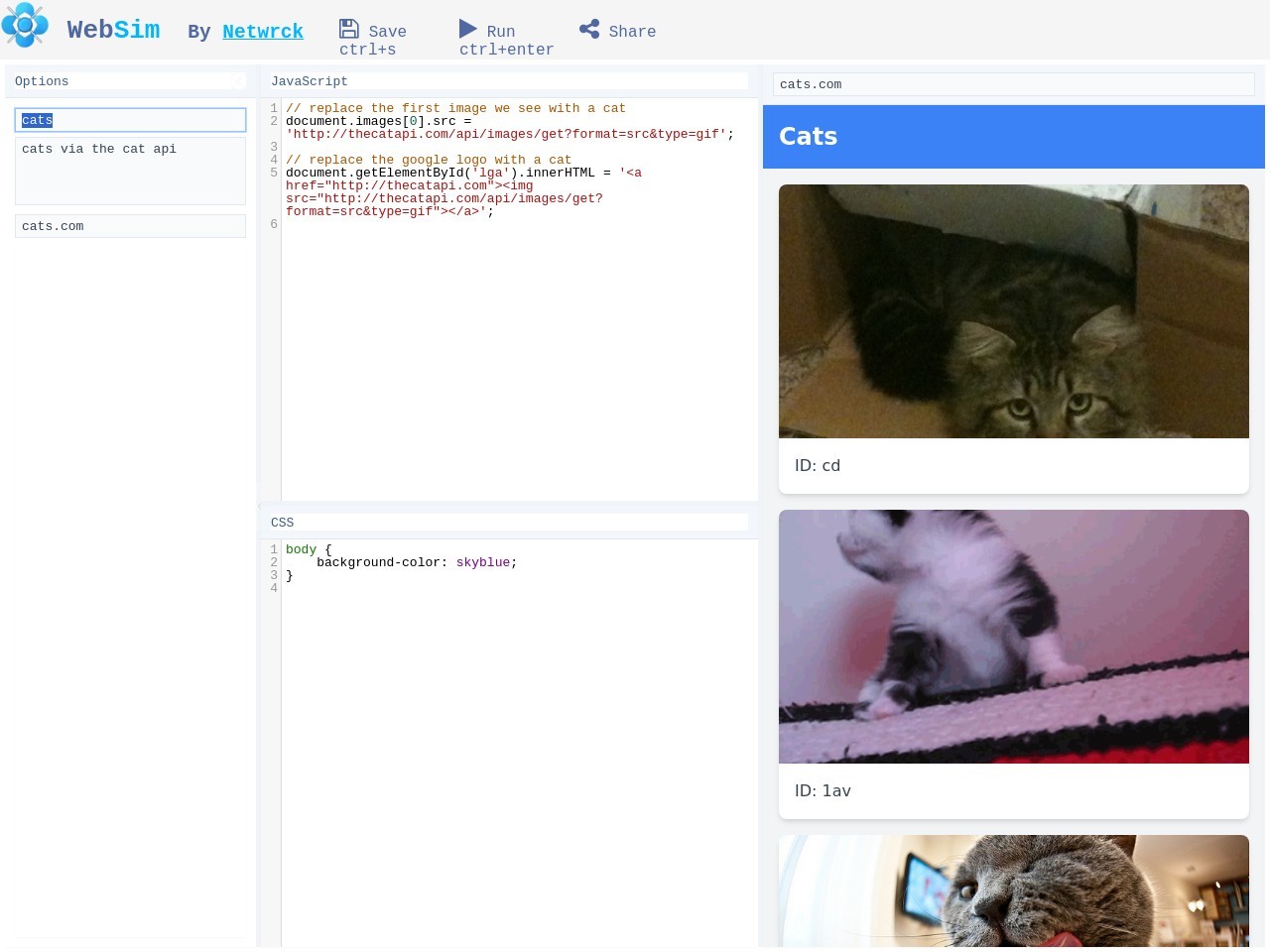Click the Share button label
The image size is (1270, 952).
(632, 32)
